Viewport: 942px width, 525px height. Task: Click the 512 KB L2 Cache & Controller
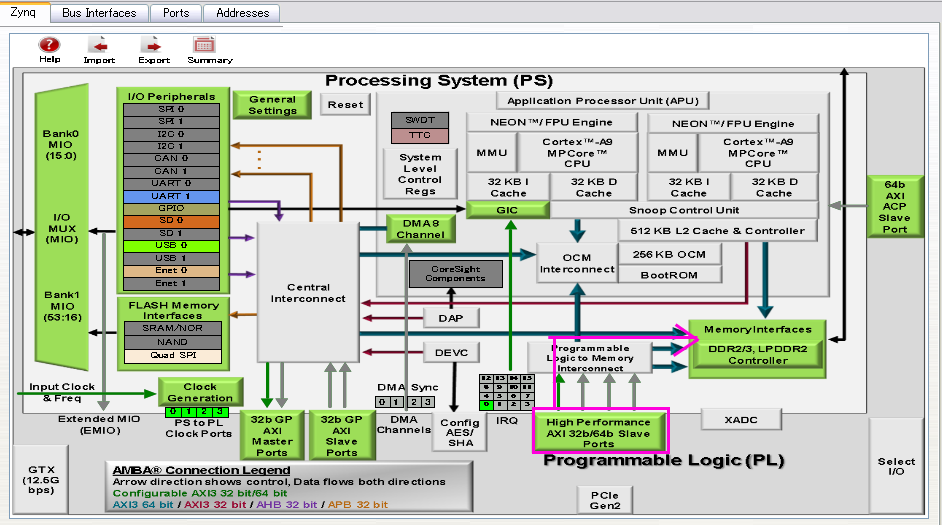(717, 231)
